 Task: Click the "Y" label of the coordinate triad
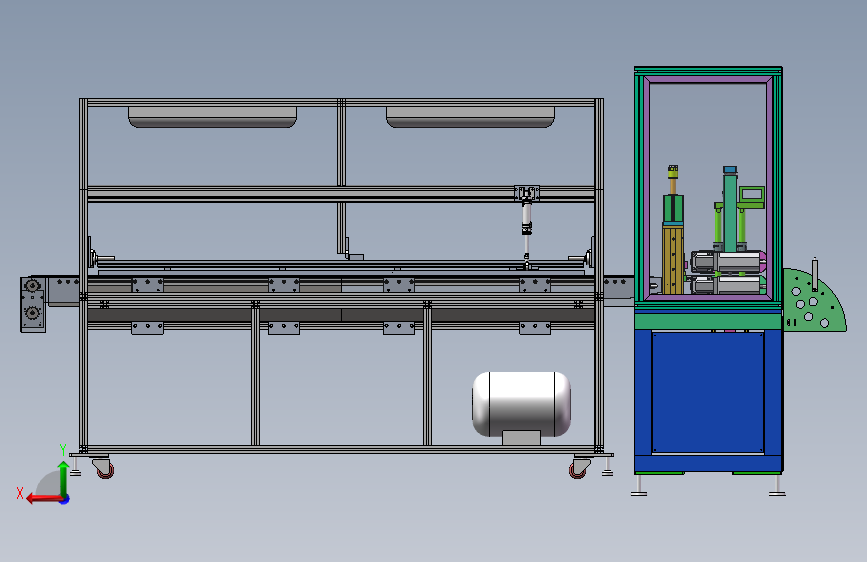pos(63,450)
